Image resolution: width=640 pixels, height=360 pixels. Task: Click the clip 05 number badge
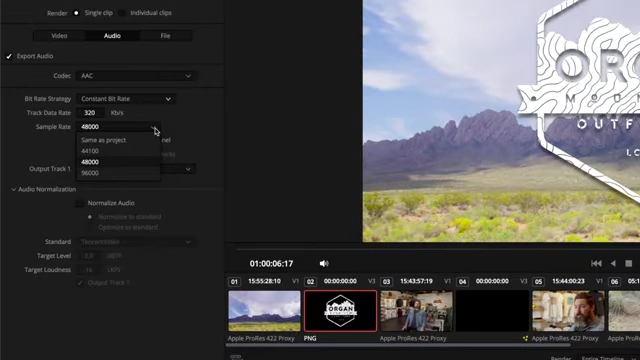(538, 282)
